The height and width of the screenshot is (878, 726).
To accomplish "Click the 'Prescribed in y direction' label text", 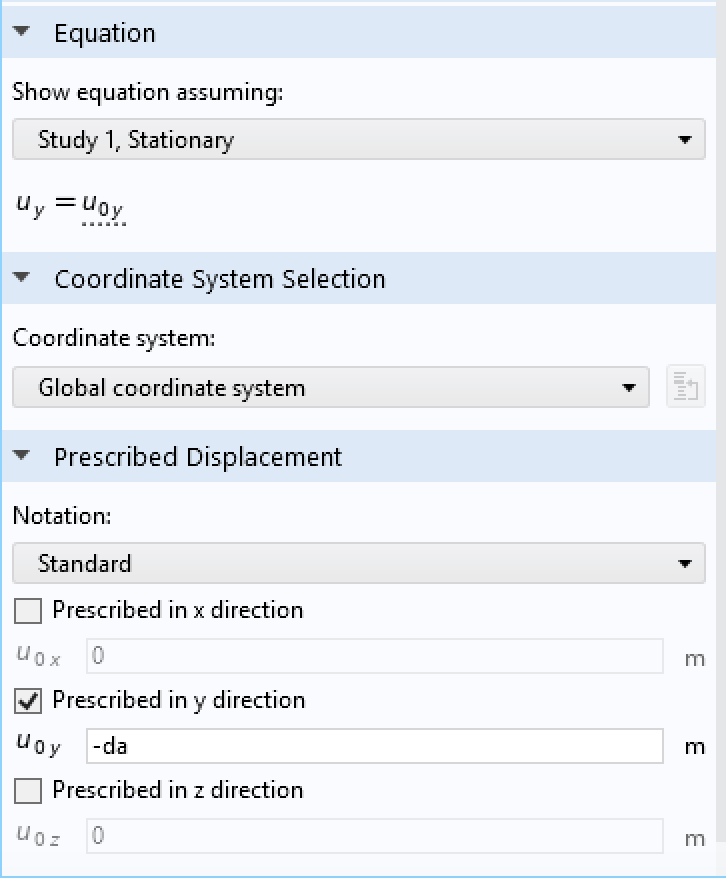I will click(x=179, y=700).
